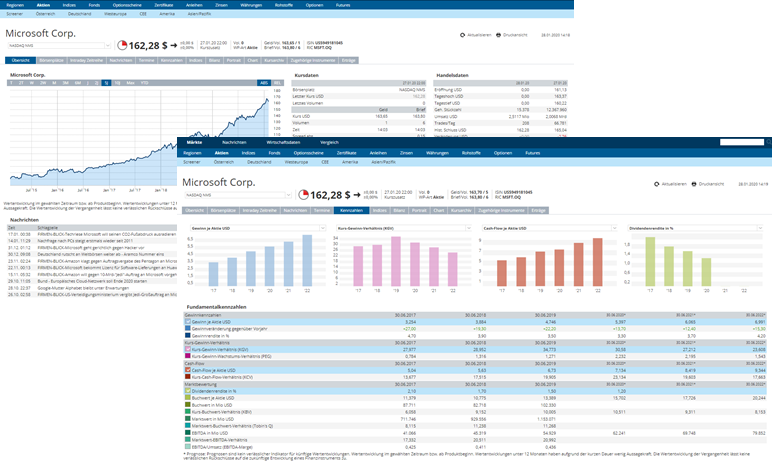Open the Portrait tab in back window
Screen dimensions: 772x463
click(233, 60)
